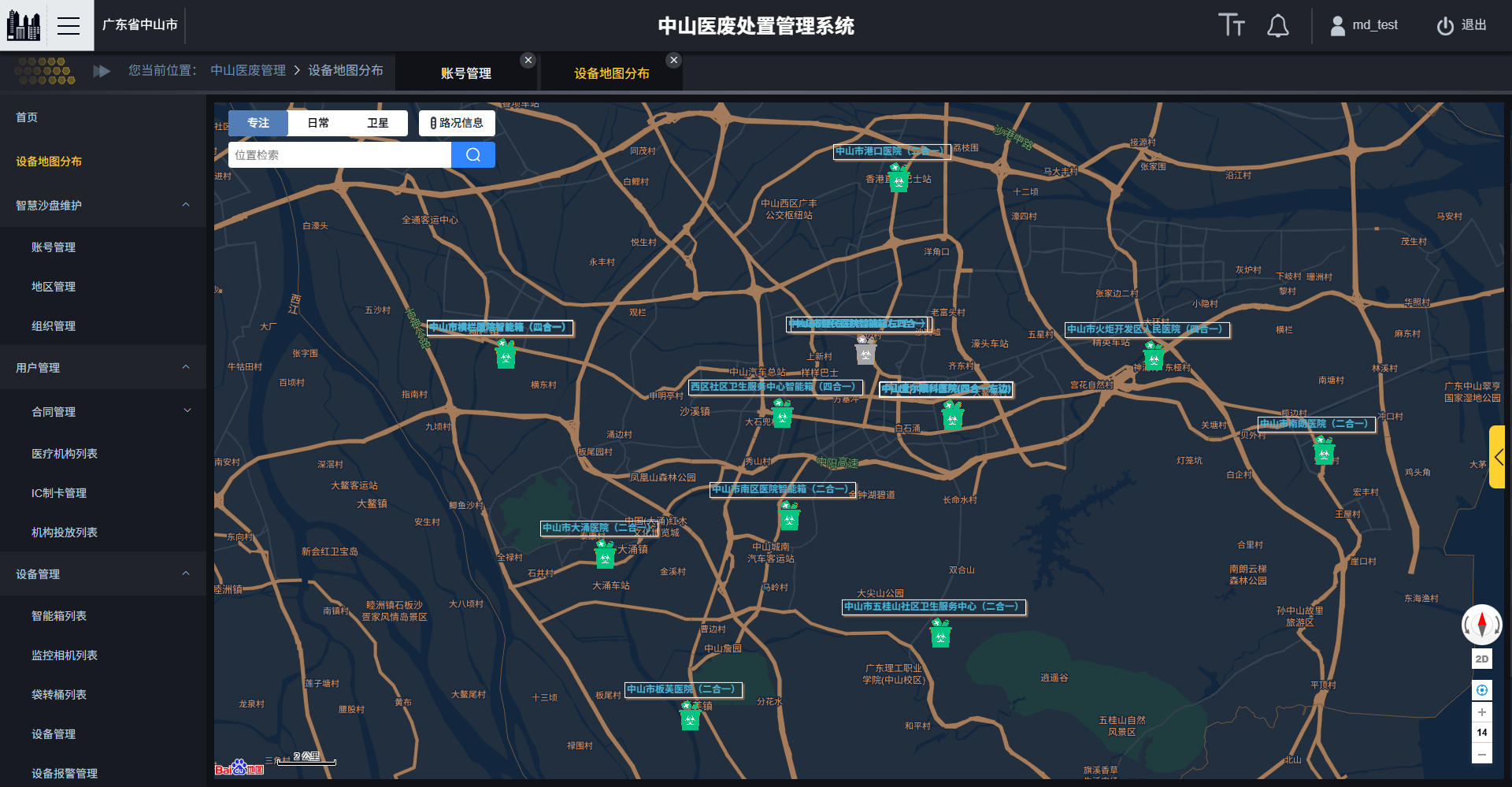1512x787 pixels.
Task: Click the blue location search icon
Action: click(x=472, y=155)
